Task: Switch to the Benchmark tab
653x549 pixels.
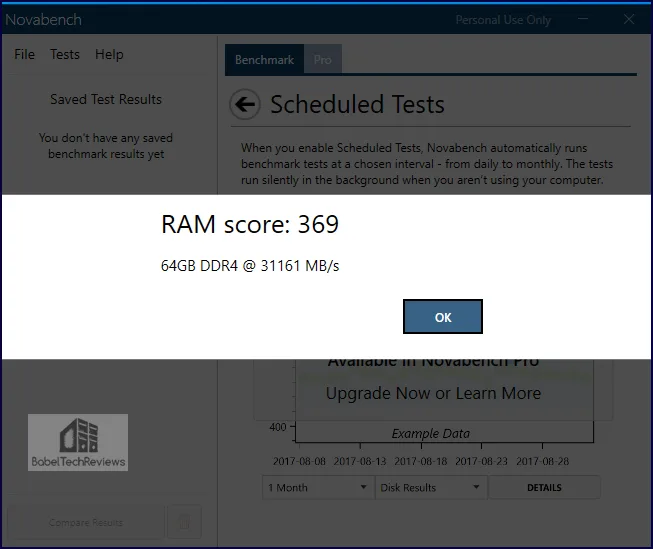Action: click(264, 60)
